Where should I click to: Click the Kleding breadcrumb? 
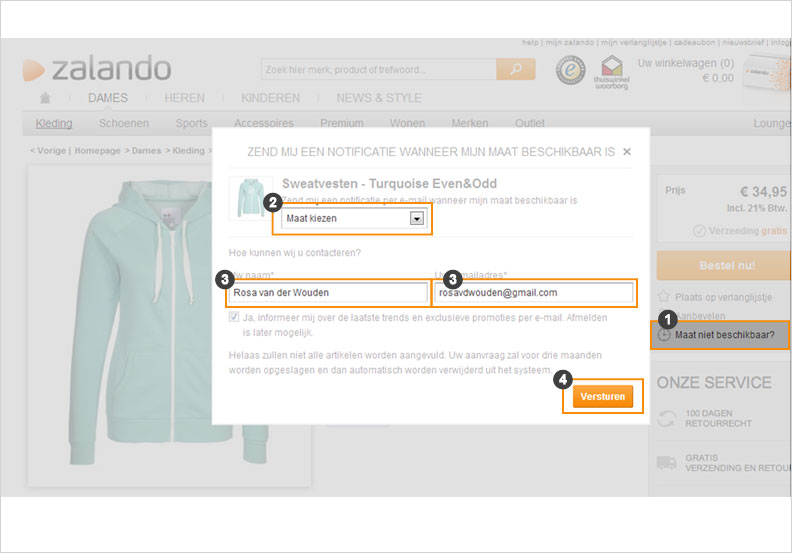point(188,150)
